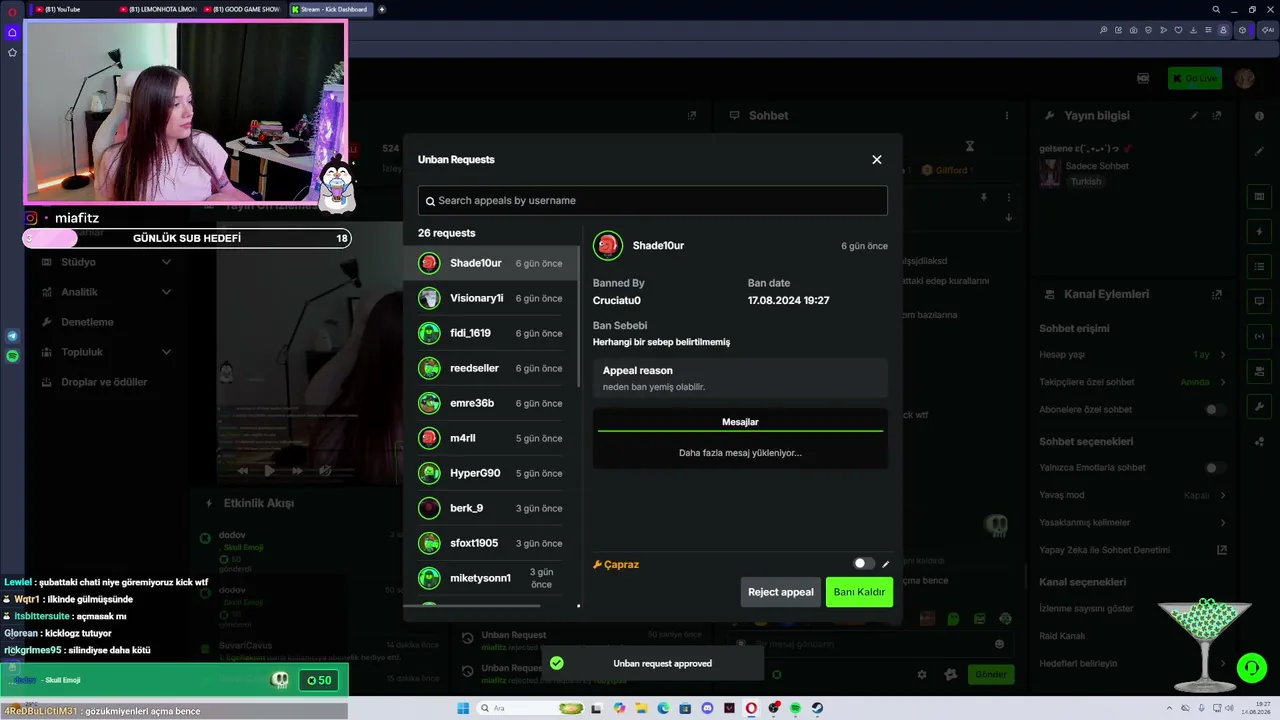Select Visionary1i's unban request
Image resolution: width=1280 pixels, height=720 pixels.
tap(490, 298)
